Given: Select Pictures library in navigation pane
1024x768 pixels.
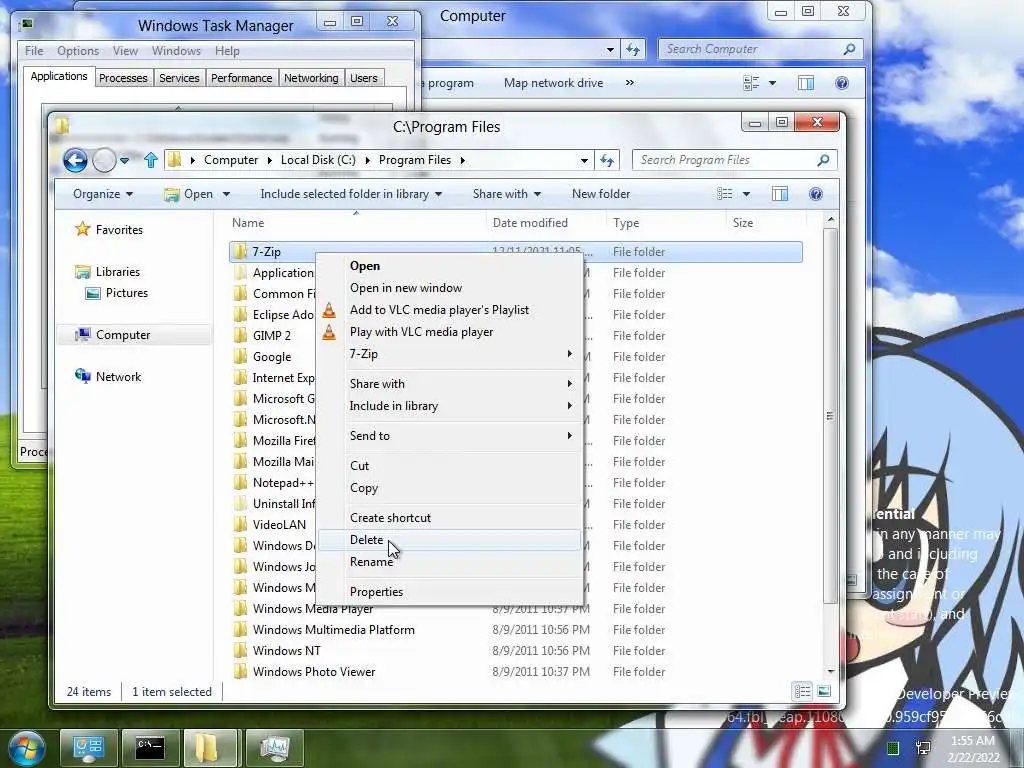Looking at the screenshot, I should tap(127, 293).
